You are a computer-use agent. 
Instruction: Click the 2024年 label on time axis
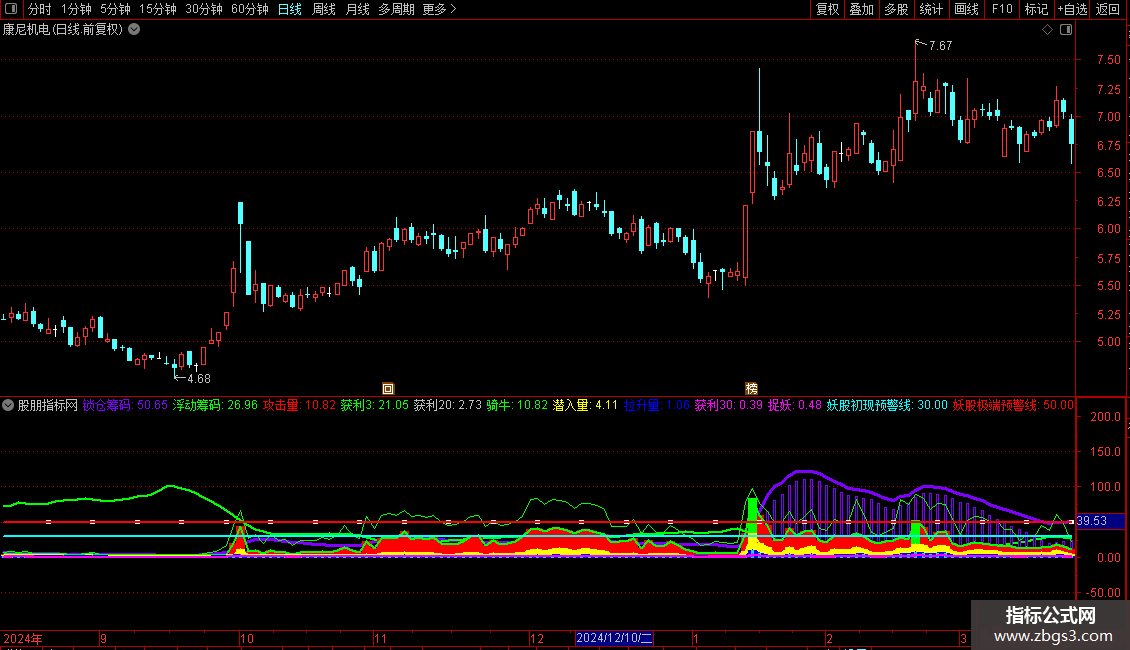click(23, 638)
